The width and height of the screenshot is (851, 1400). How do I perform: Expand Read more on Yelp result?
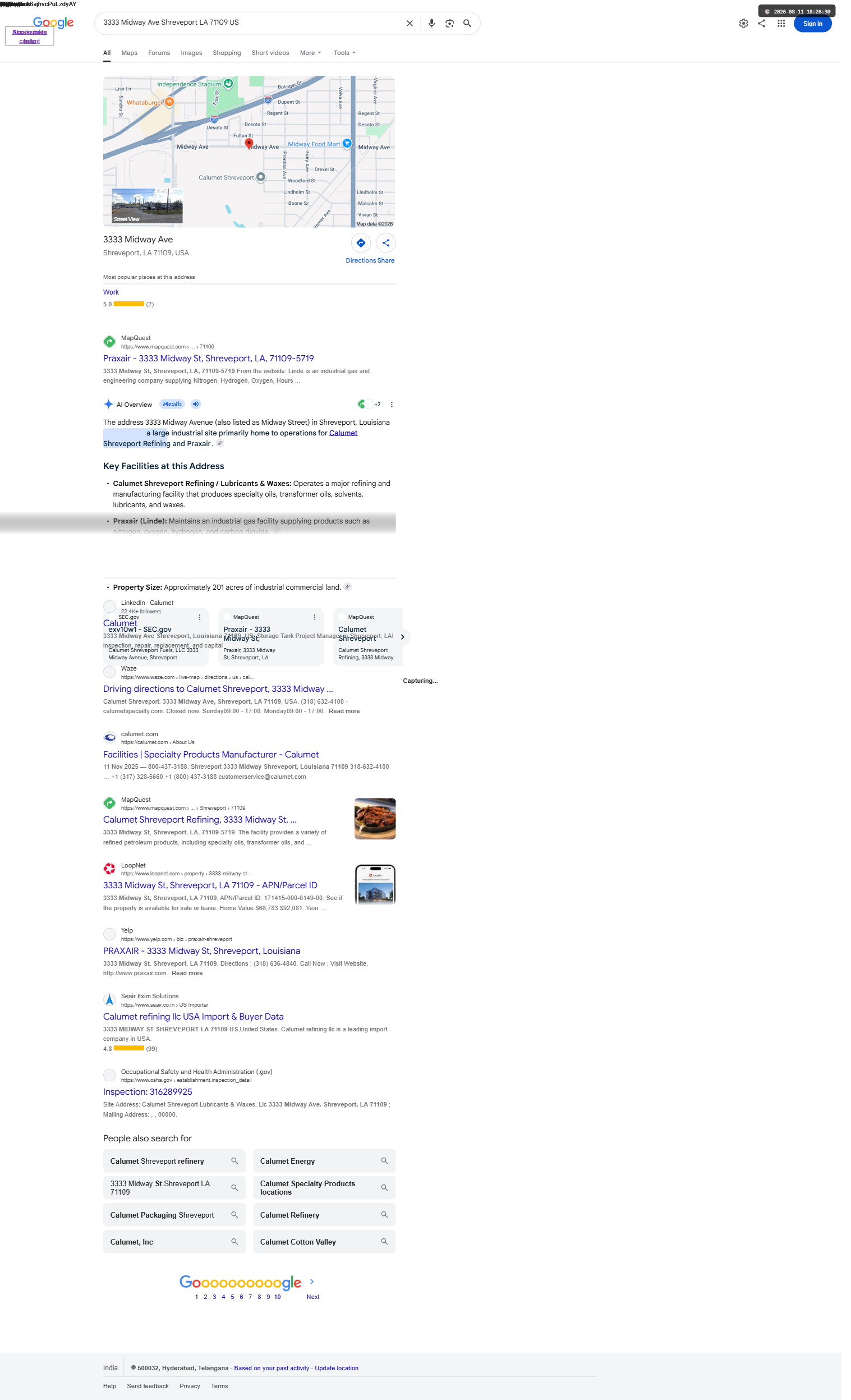tap(187, 974)
